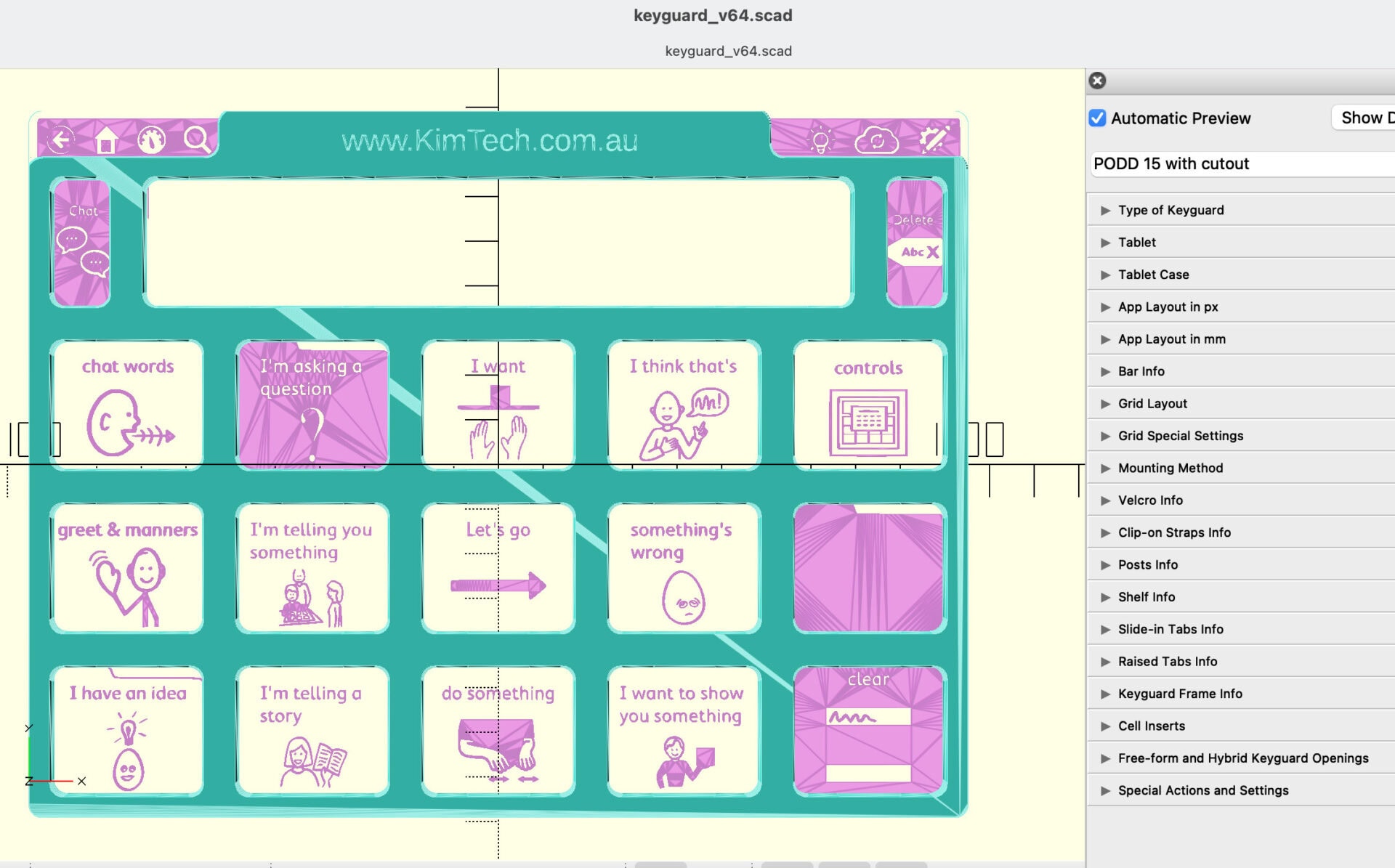Select the Delete Abc X cell

coord(915,243)
